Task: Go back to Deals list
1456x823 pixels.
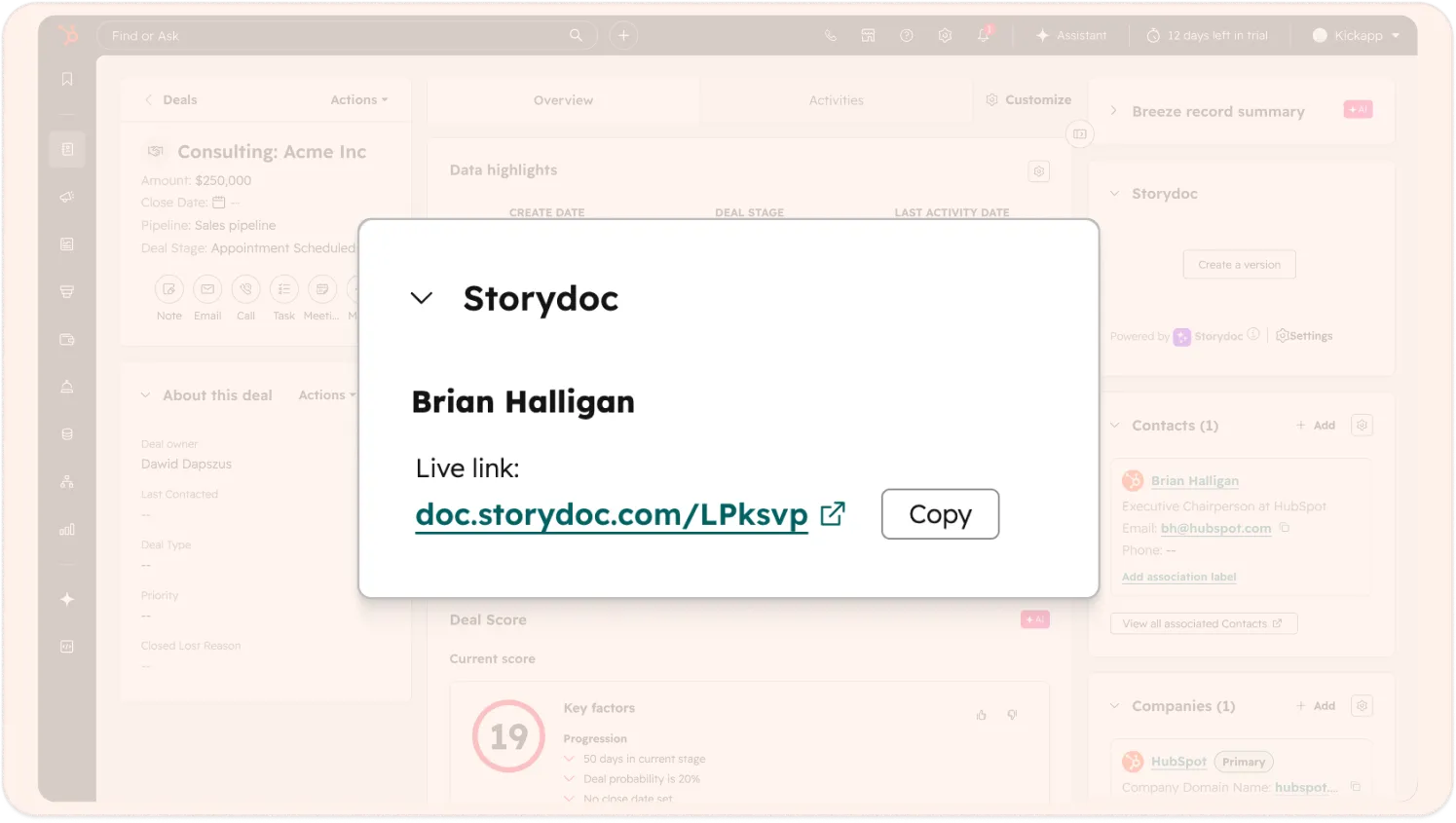Action: [x=170, y=99]
